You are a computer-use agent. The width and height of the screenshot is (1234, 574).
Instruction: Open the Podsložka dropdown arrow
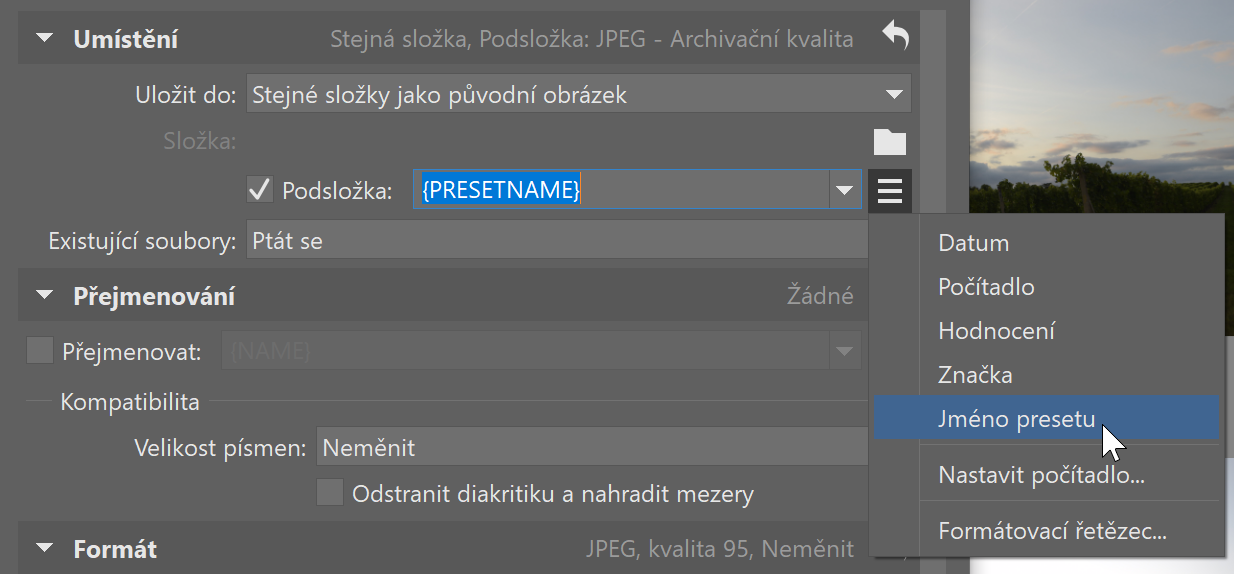tap(846, 190)
